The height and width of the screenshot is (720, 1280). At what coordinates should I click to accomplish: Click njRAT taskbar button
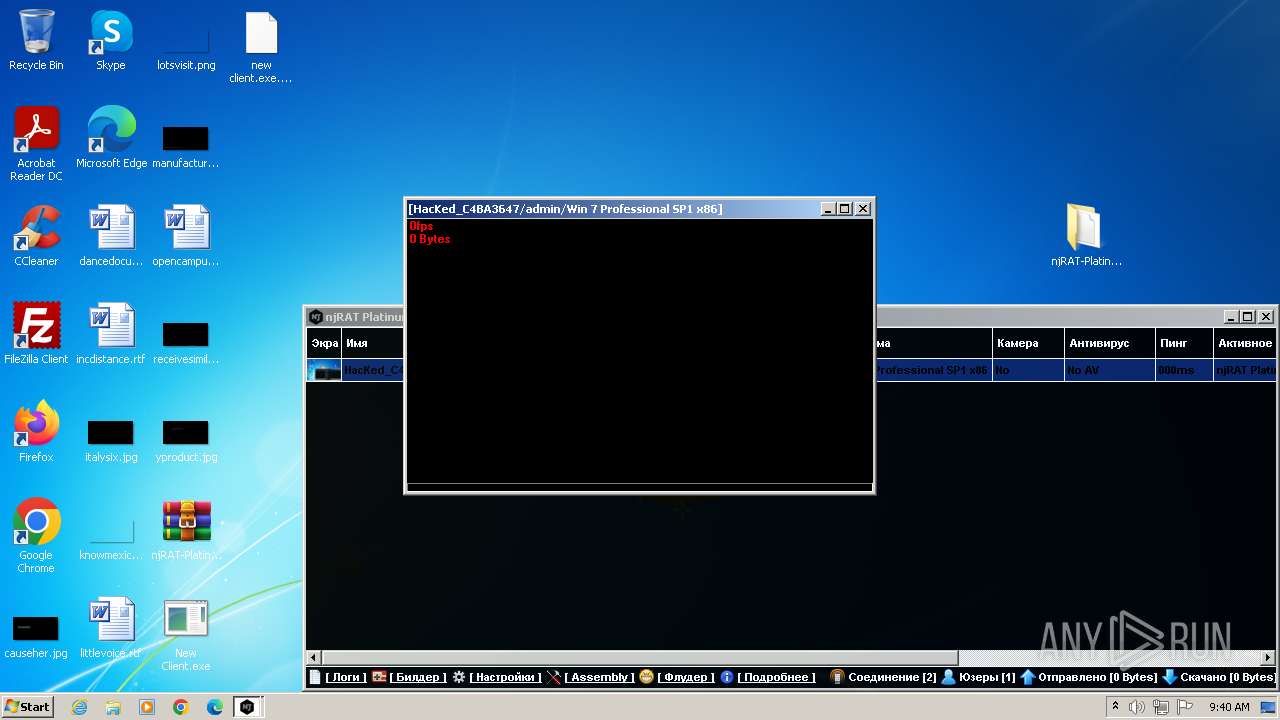[247, 707]
